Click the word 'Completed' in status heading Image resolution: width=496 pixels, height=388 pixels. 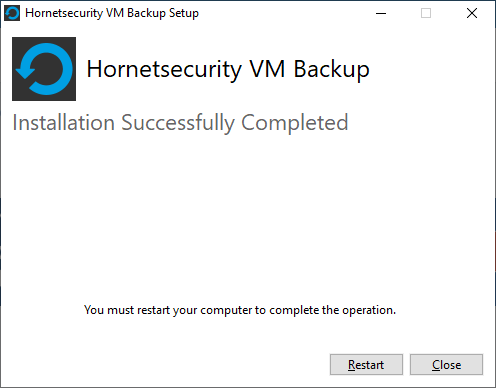(x=295, y=123)
